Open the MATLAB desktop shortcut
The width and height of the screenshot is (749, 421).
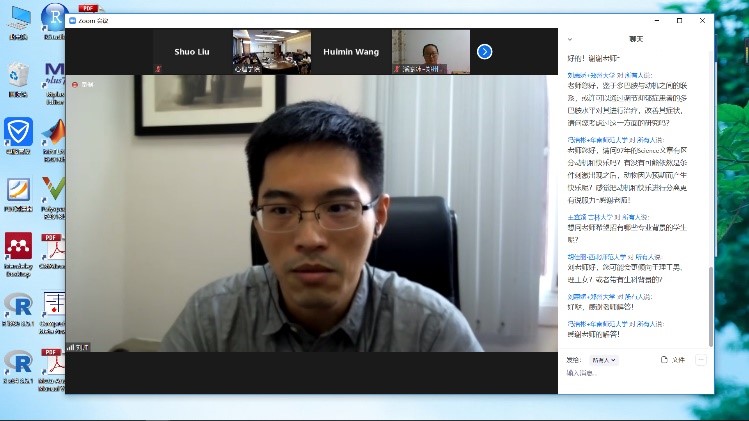(x=53, y=134)
